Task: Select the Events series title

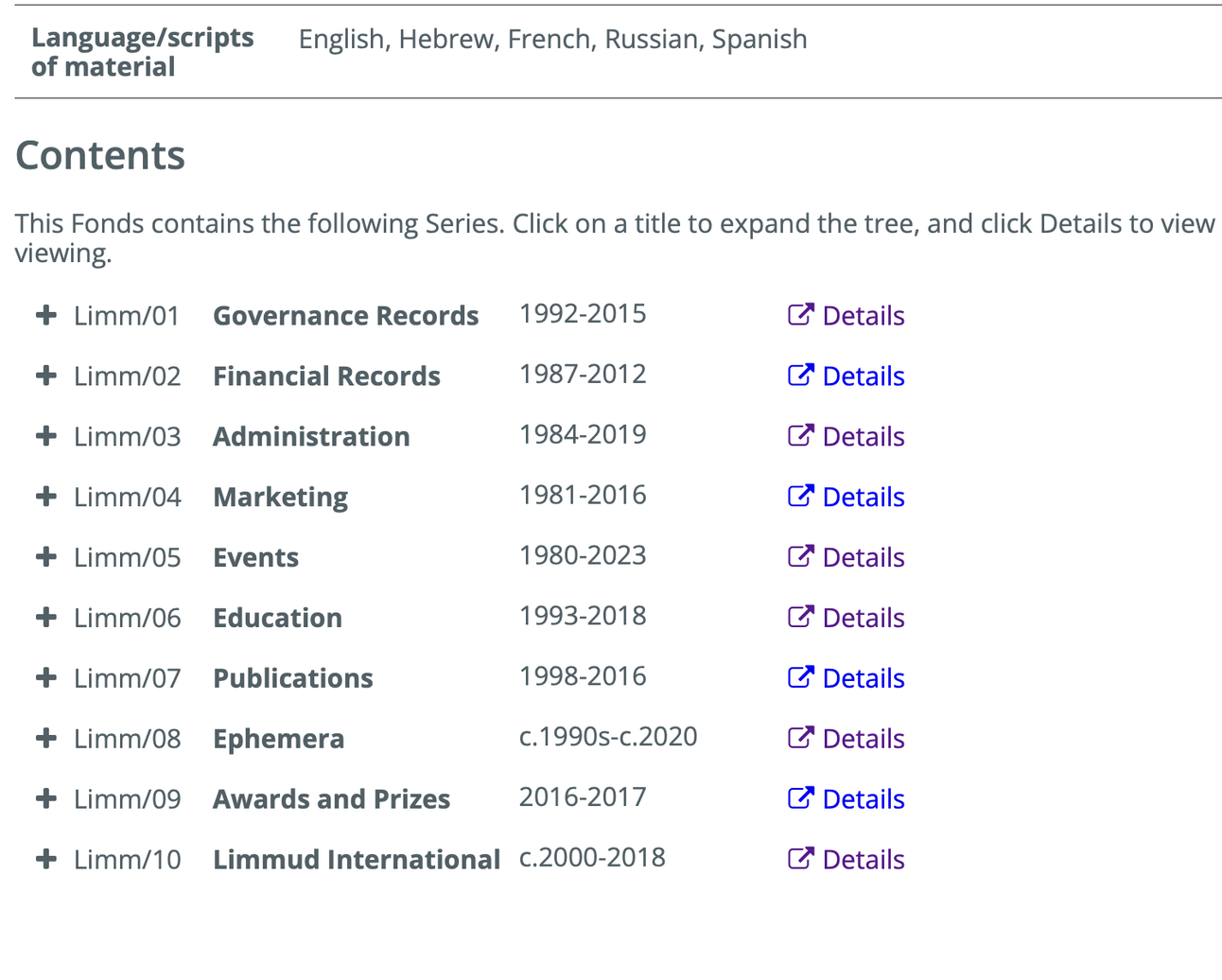Action: coord(256,558)
